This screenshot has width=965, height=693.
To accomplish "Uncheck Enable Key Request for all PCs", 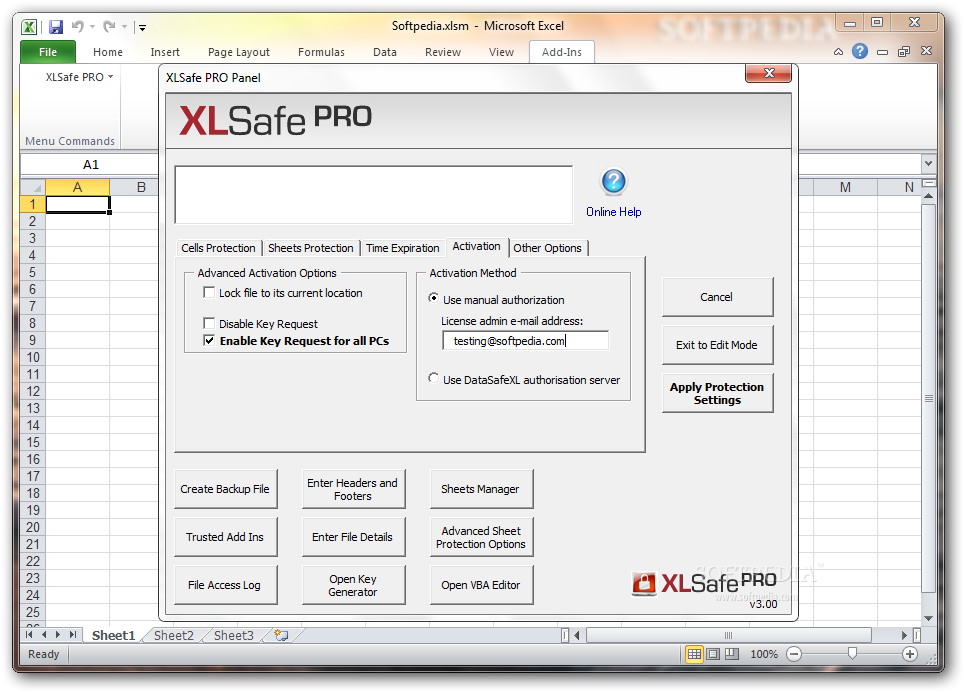I will [x=209, y=340].
